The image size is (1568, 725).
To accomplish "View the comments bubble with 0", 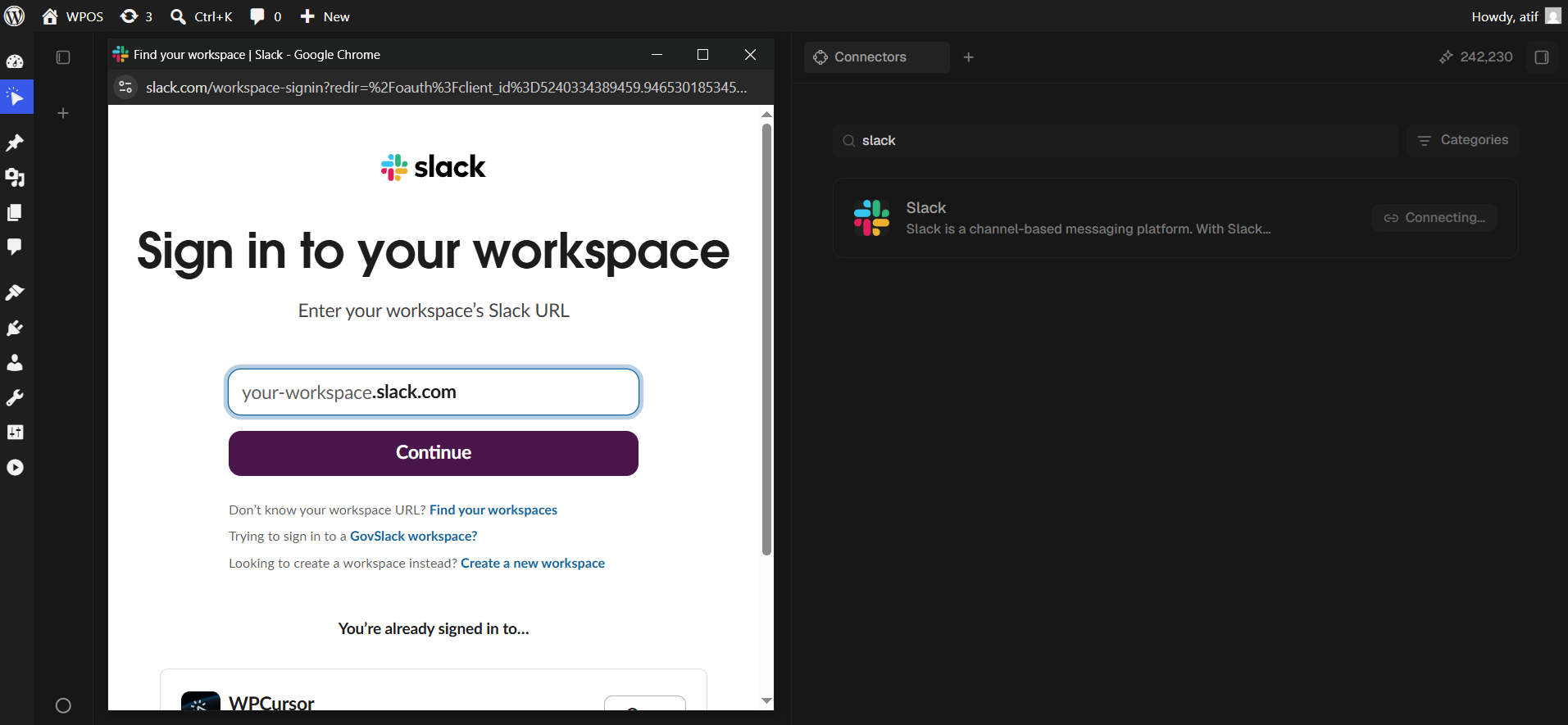I will coord(266,16).
